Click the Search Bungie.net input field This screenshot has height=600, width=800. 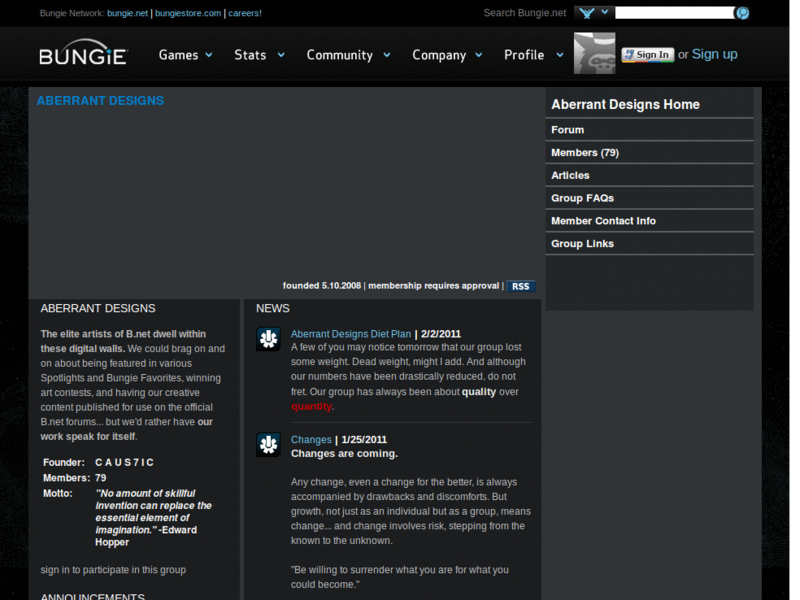674,13
